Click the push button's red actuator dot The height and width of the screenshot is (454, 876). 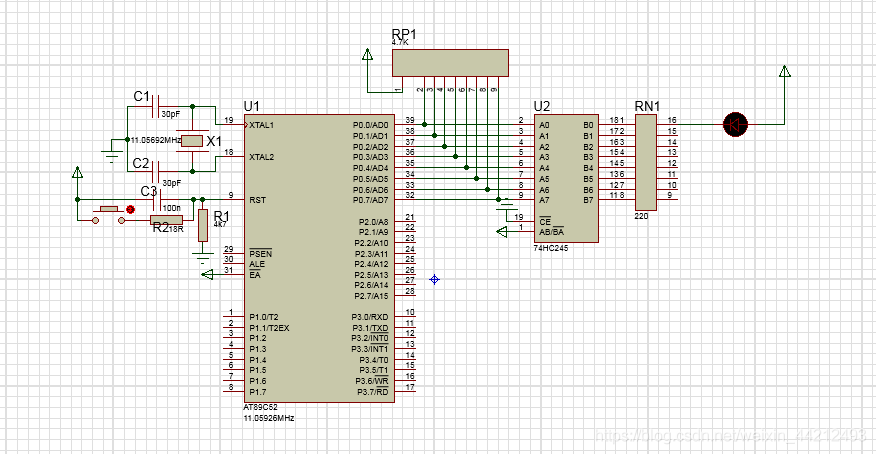[130, 209]
